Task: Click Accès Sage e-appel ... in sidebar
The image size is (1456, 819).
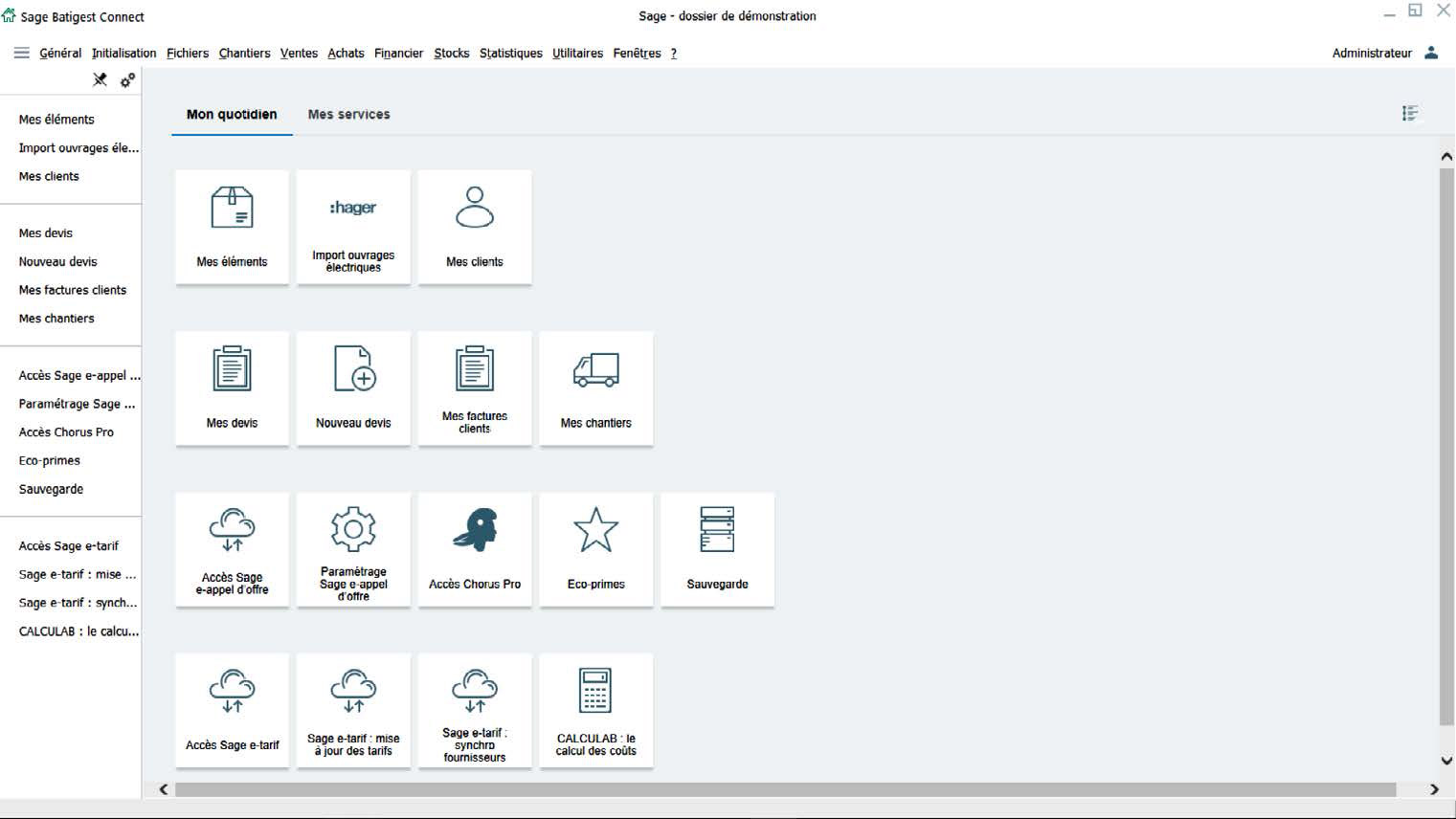Action: 79,375
